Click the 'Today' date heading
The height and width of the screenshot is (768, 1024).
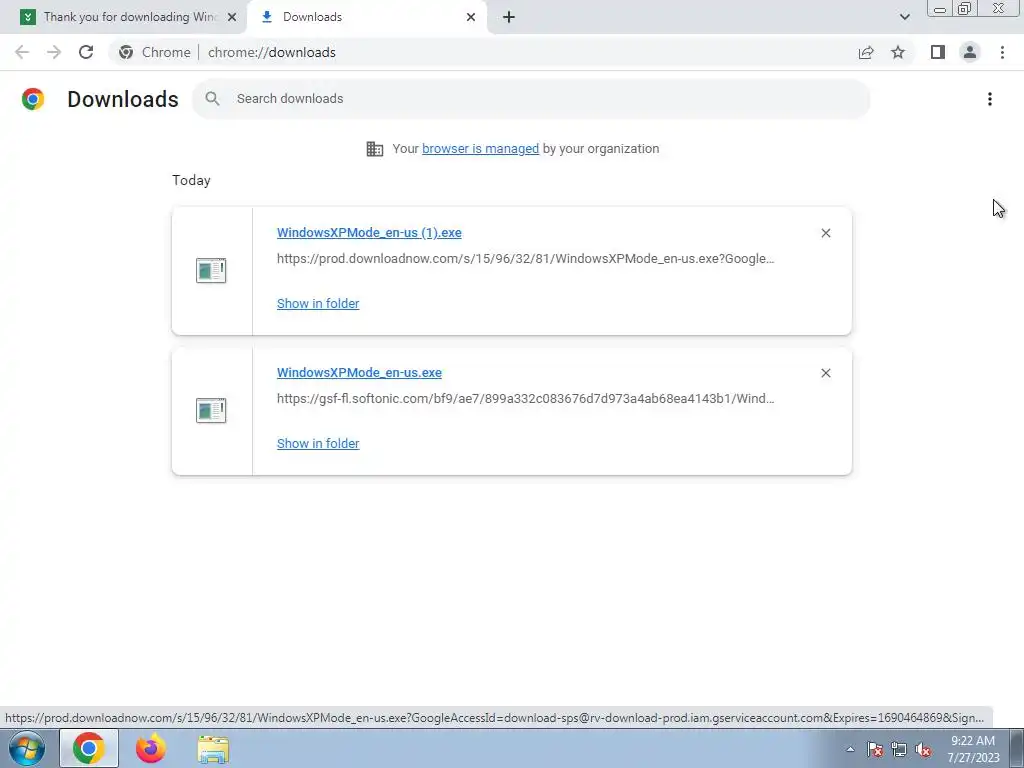pyautogui.click(x=191, y=180)
